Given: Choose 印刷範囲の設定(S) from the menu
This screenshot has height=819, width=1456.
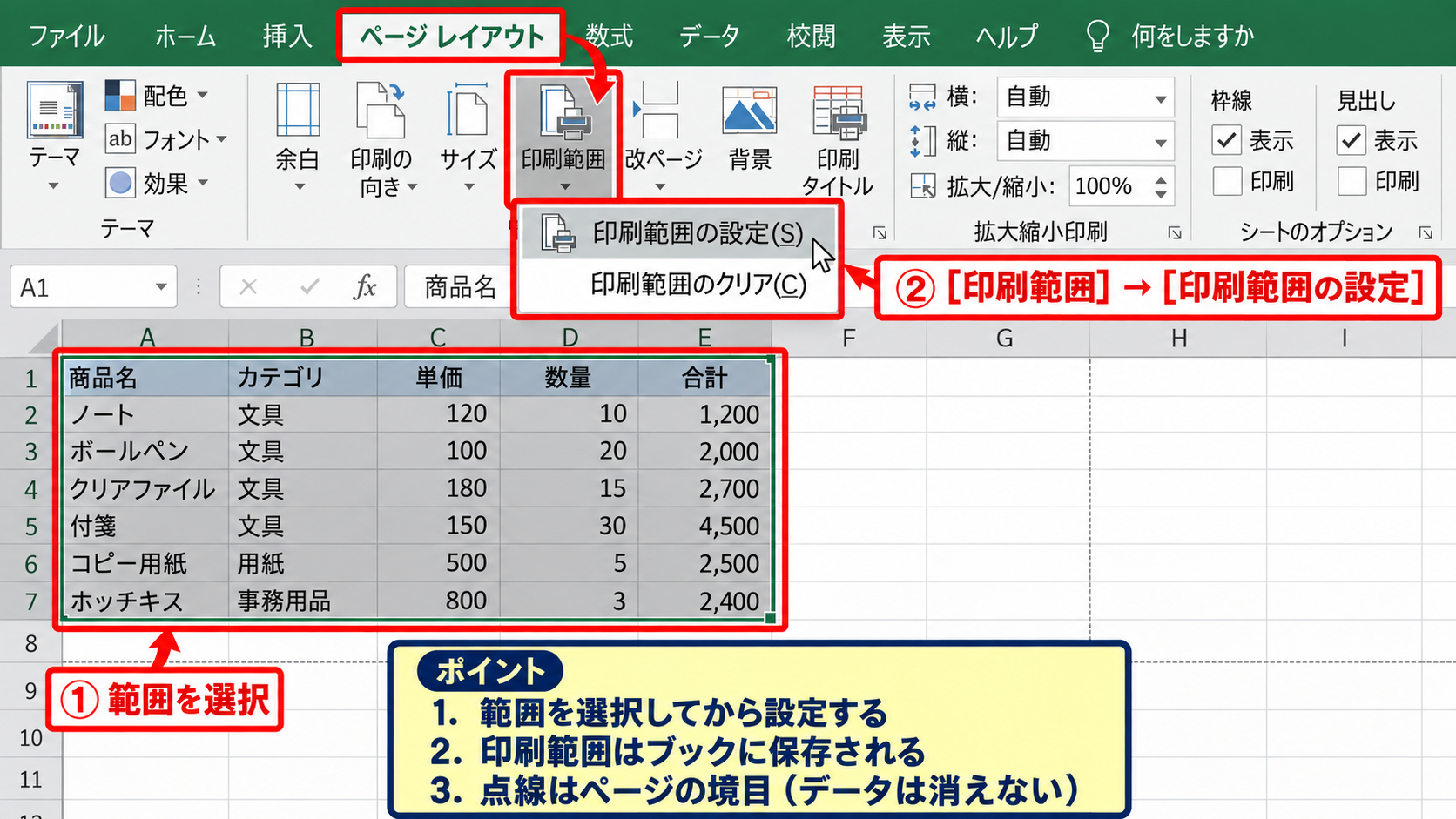Looking at the screenshot, I should pyautogui.click(x=679, y=233).
